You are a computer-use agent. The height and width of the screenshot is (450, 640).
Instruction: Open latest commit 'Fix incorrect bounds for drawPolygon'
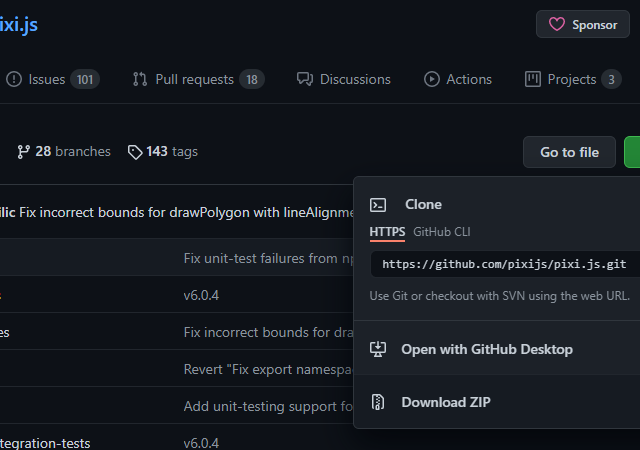click(187, 212)
